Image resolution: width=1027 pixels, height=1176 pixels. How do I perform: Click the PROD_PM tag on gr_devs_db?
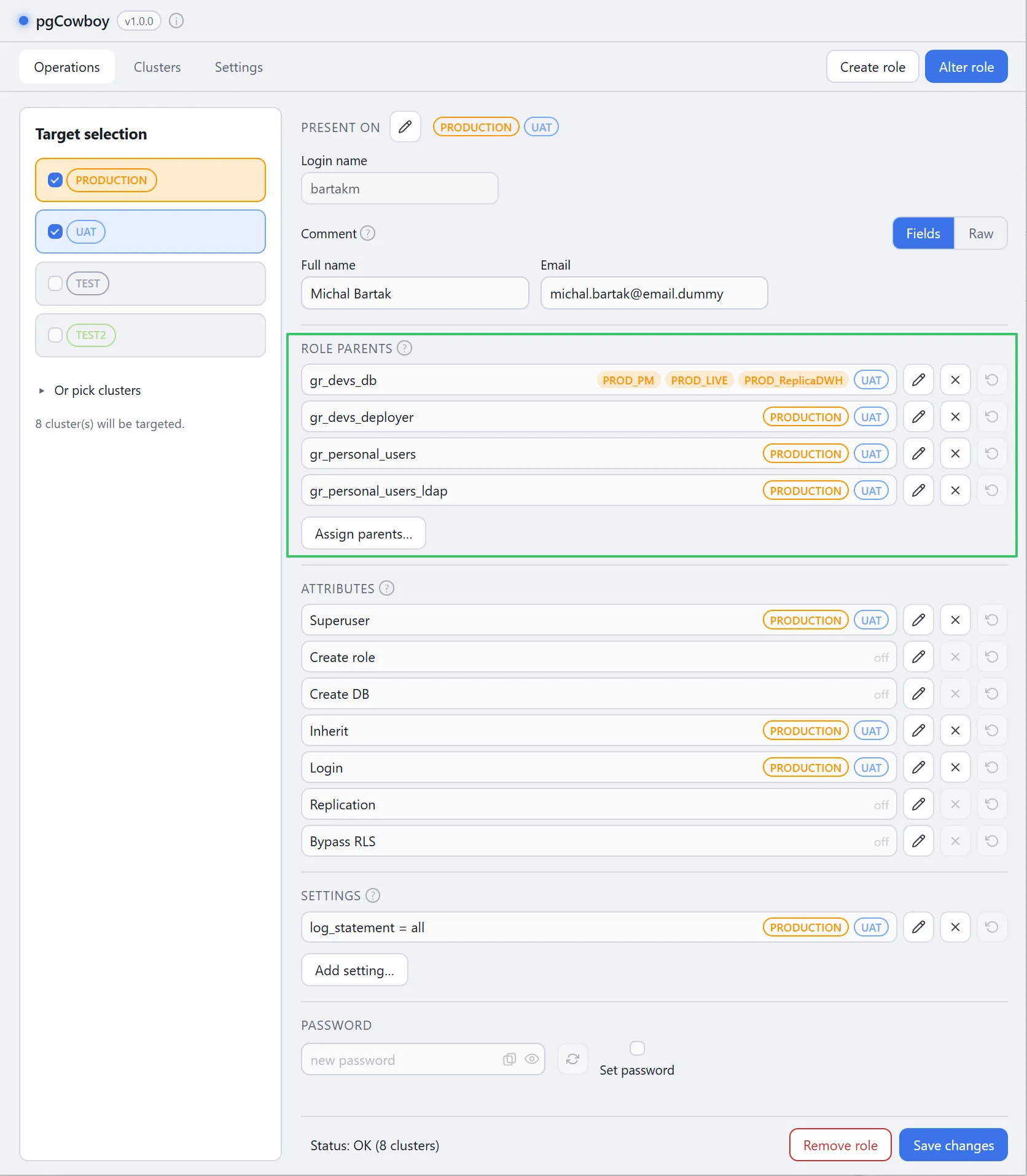628,380
